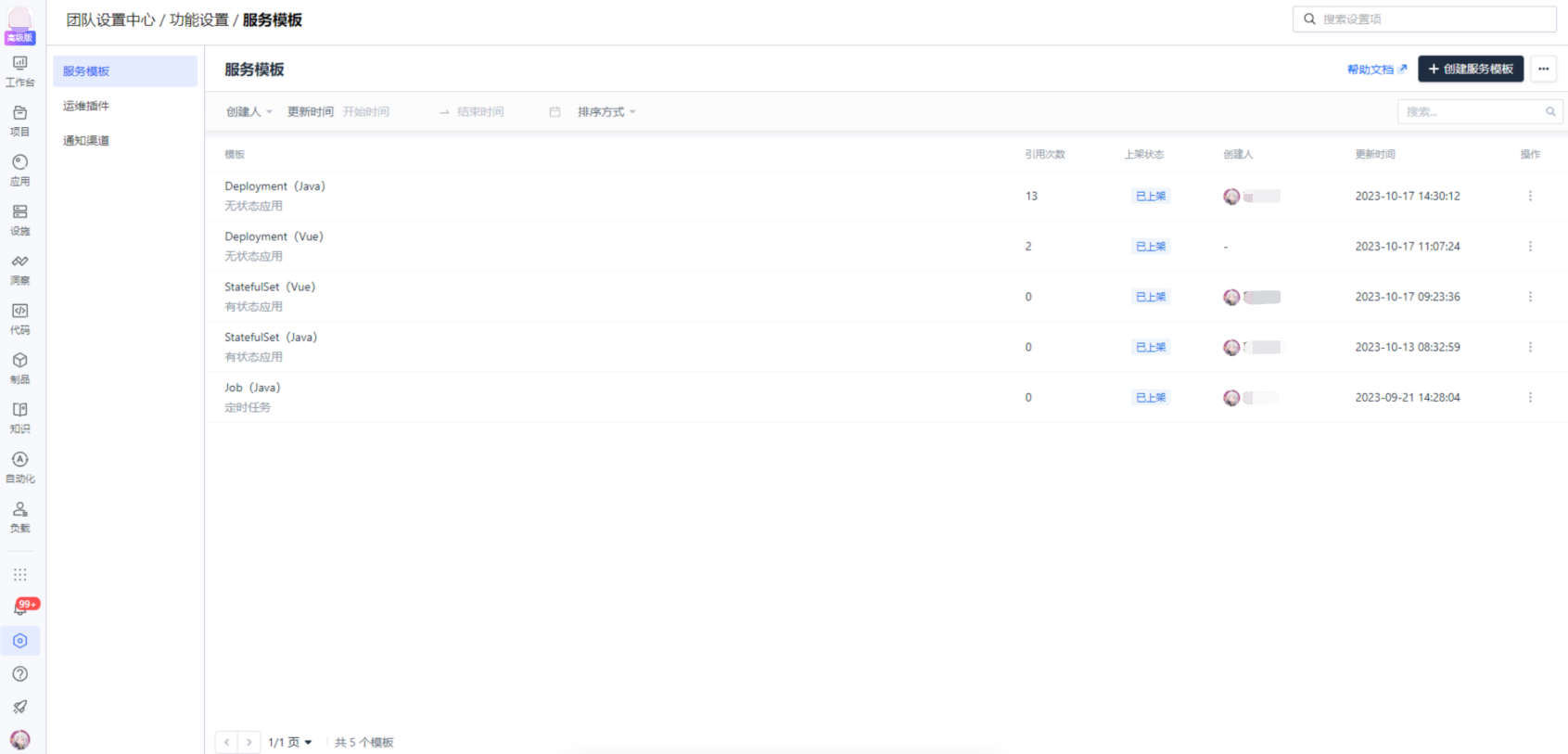
Task: Select the 服务模板 menu item
Action: tap(125, 71)
